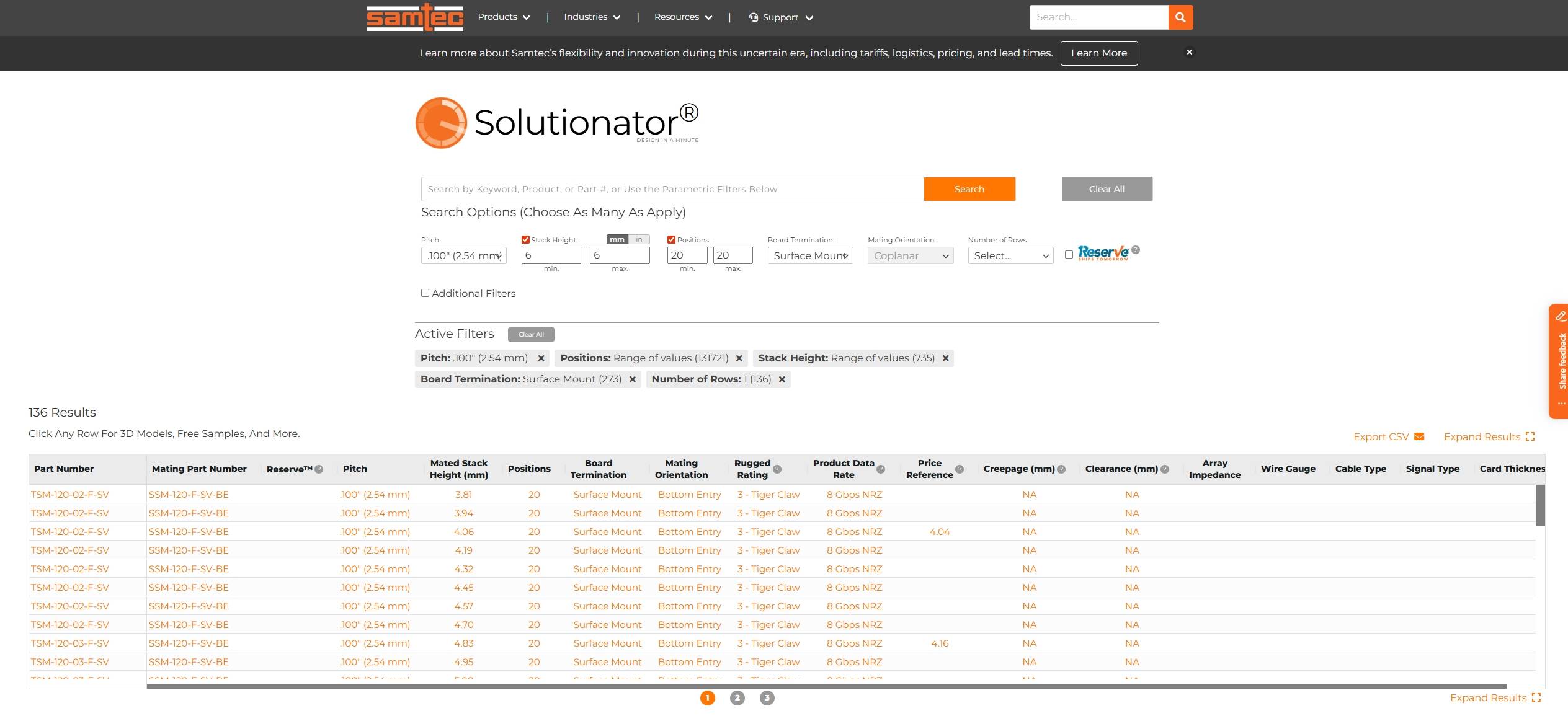Click the Mated Stack Height column header
This screenshot has height=716, width=1568.
tap(459, 469)
